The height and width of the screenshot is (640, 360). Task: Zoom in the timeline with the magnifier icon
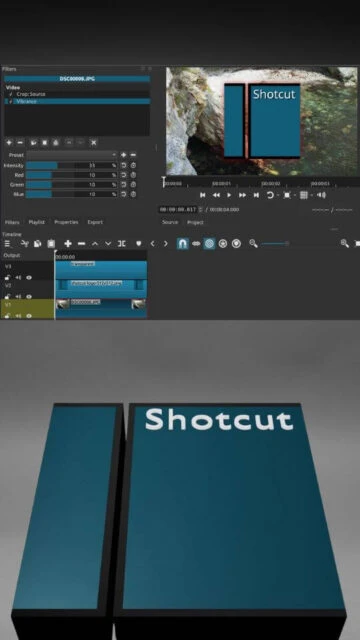coord(345,244)
